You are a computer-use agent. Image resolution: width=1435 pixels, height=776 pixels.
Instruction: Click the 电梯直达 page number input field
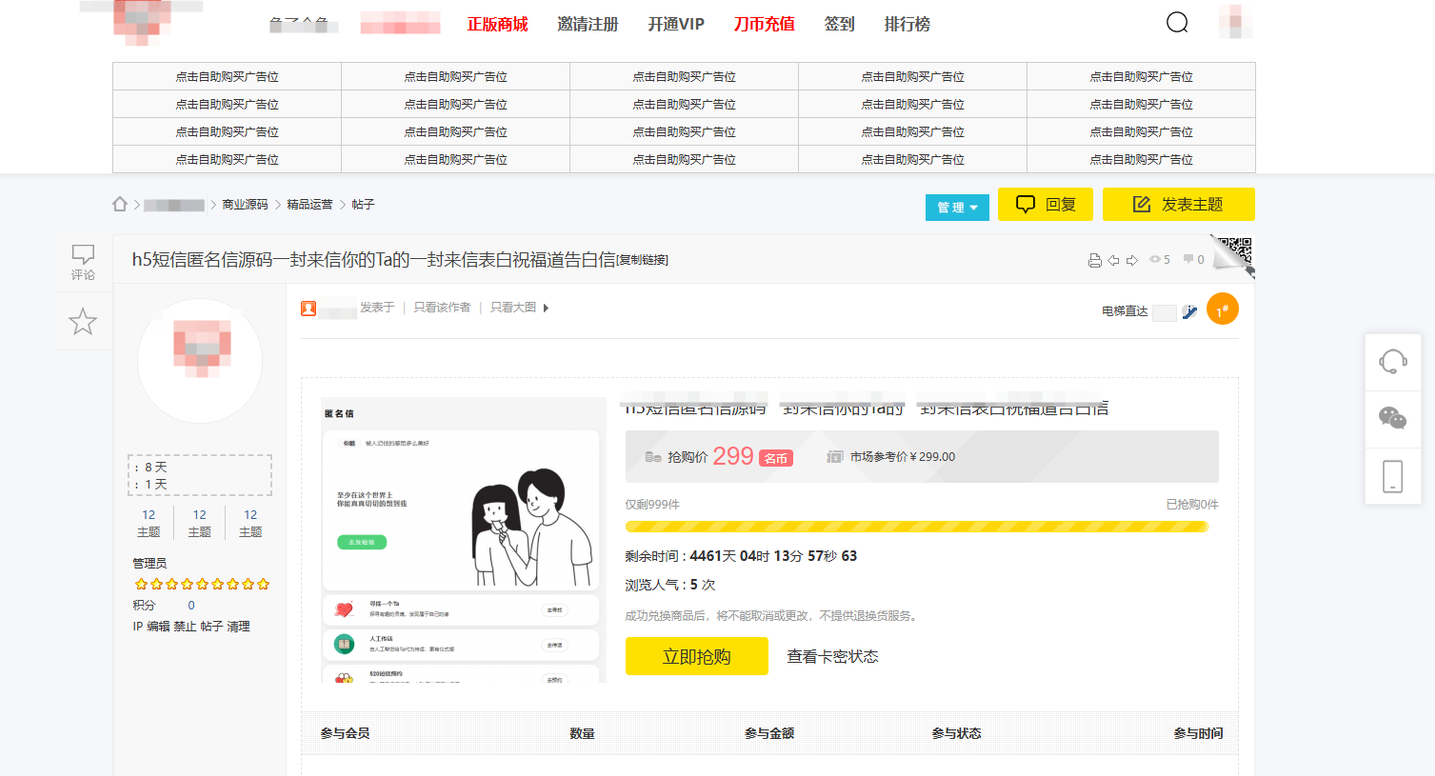[1164, 311]
